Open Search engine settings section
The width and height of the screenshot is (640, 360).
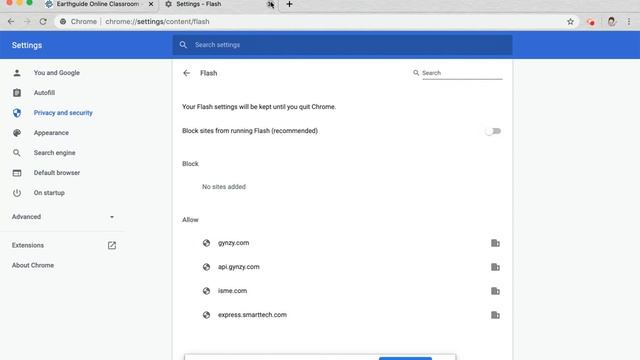click(x=54, y=153)
